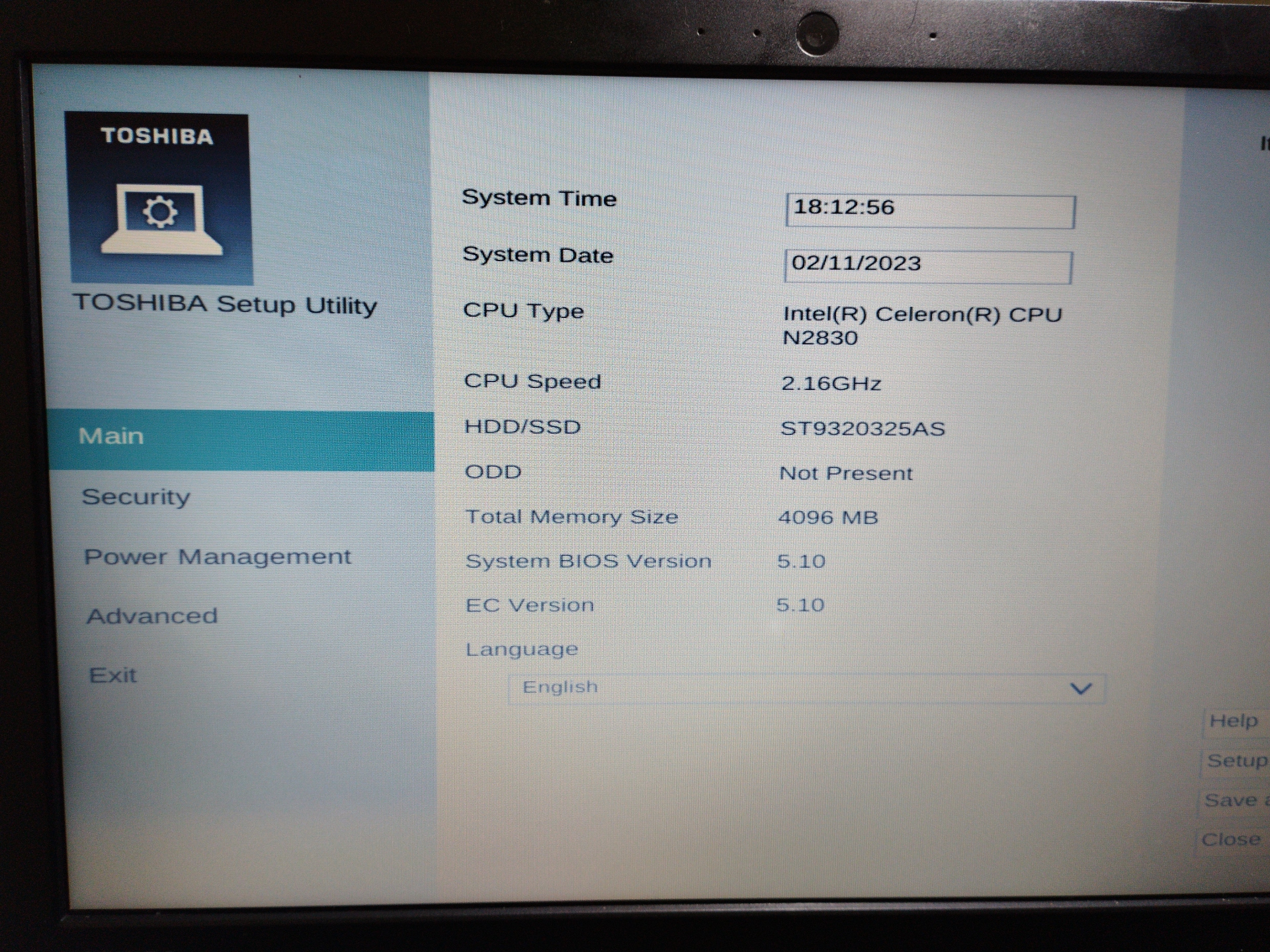Select the System BIOS Version value 5.10
The height and width of the screenshot is (952, 1270).
[x=801, y=561]
